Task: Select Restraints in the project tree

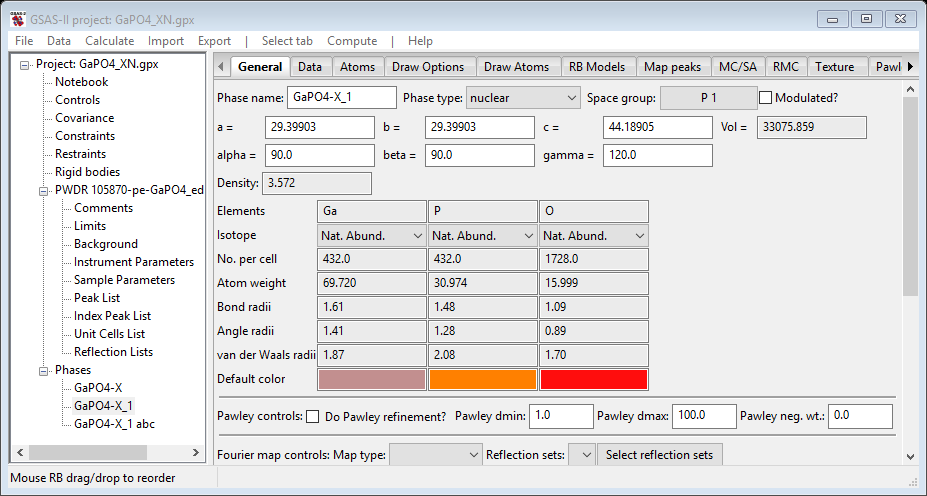Action: click(x=80, y=154)
